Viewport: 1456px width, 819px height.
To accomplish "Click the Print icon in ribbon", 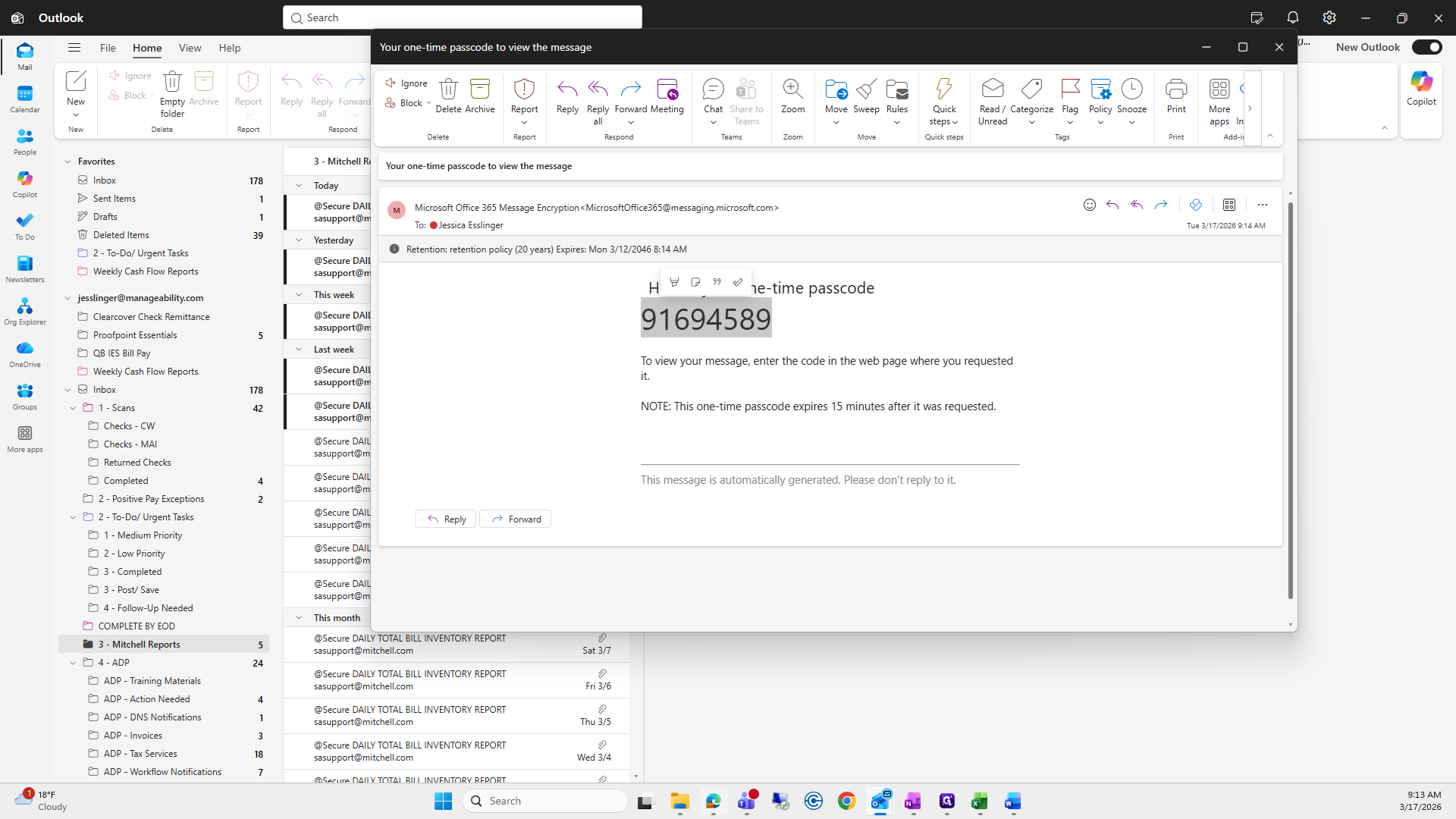I will 1175,89.
